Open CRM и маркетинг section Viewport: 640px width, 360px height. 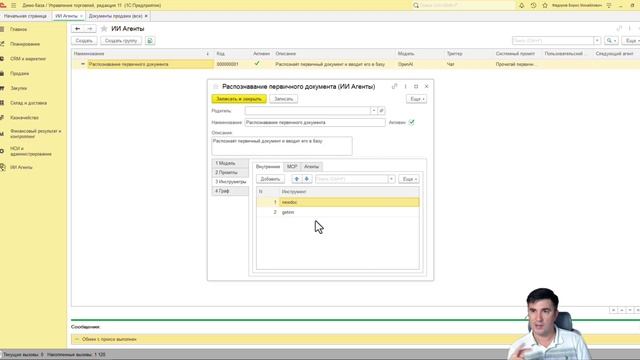28,59
